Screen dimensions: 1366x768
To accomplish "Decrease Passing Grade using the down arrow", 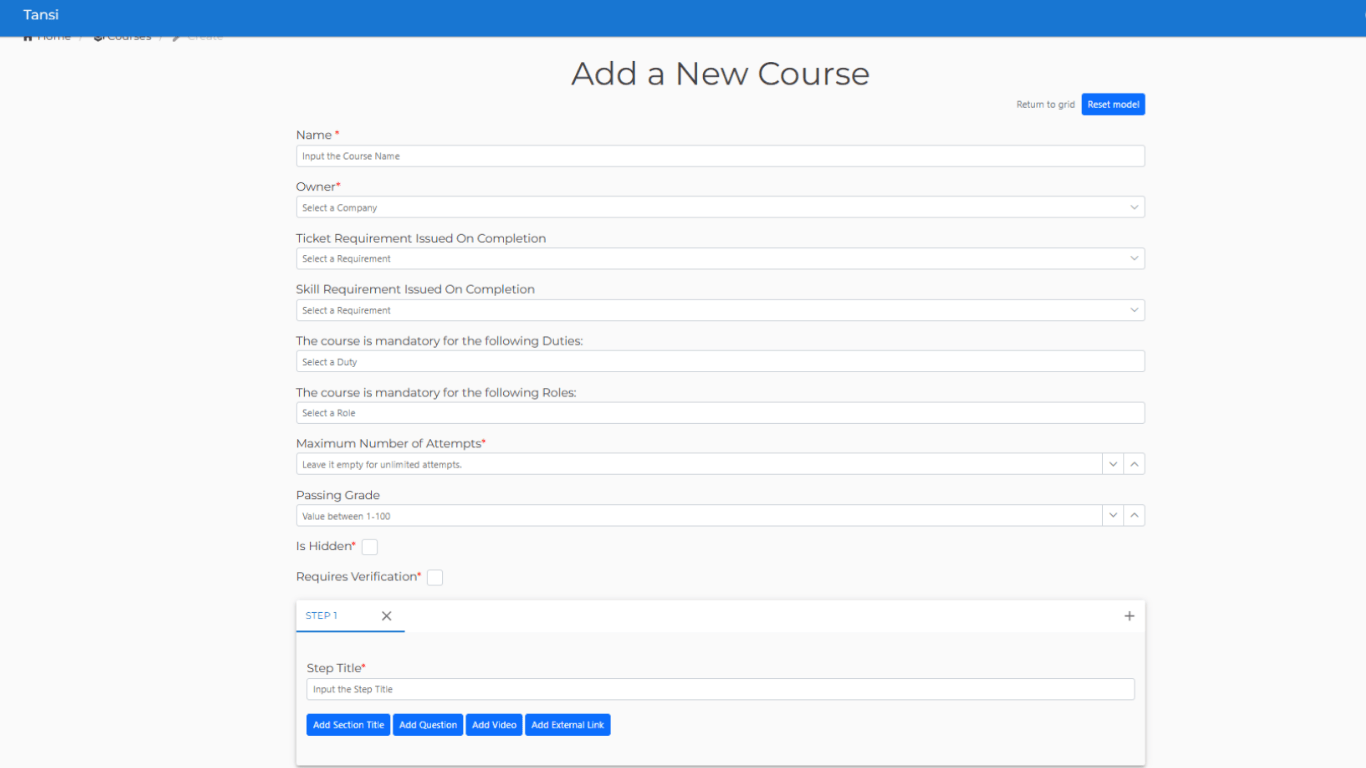I will pyautogui.click(x=1113, y=515).
